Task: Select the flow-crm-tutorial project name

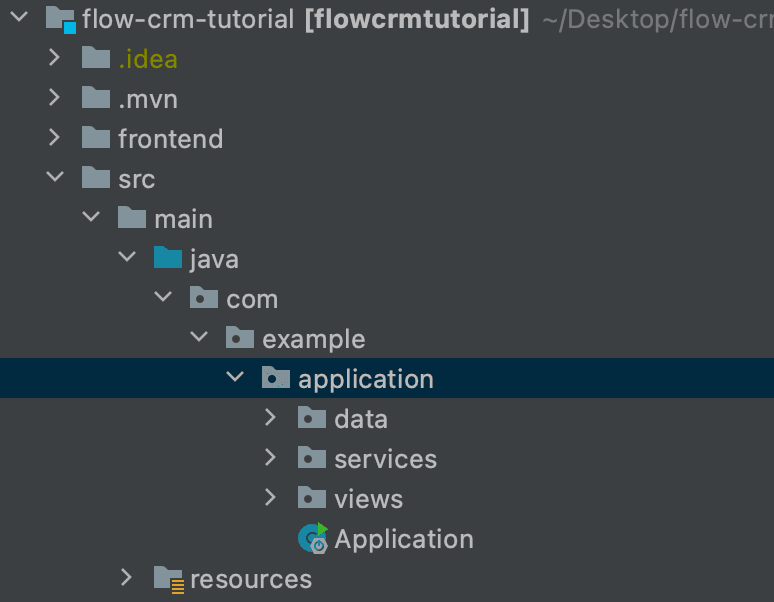Action: coord(188,19)
